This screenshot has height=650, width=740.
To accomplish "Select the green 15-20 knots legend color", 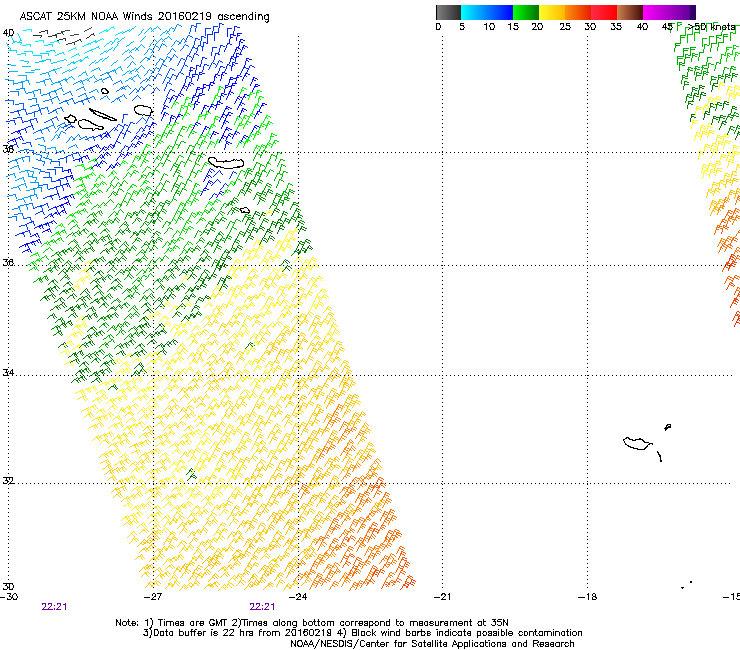I will point(526,12).
